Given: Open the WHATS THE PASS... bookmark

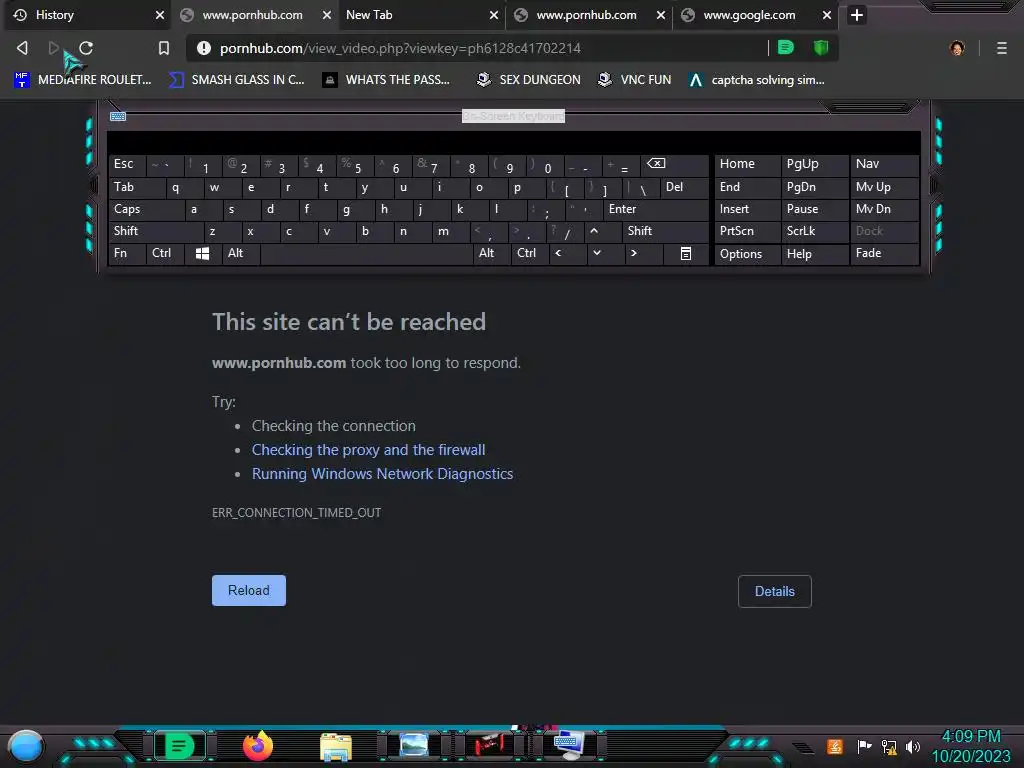Looking at the screenshot, I should click(387, 80).
